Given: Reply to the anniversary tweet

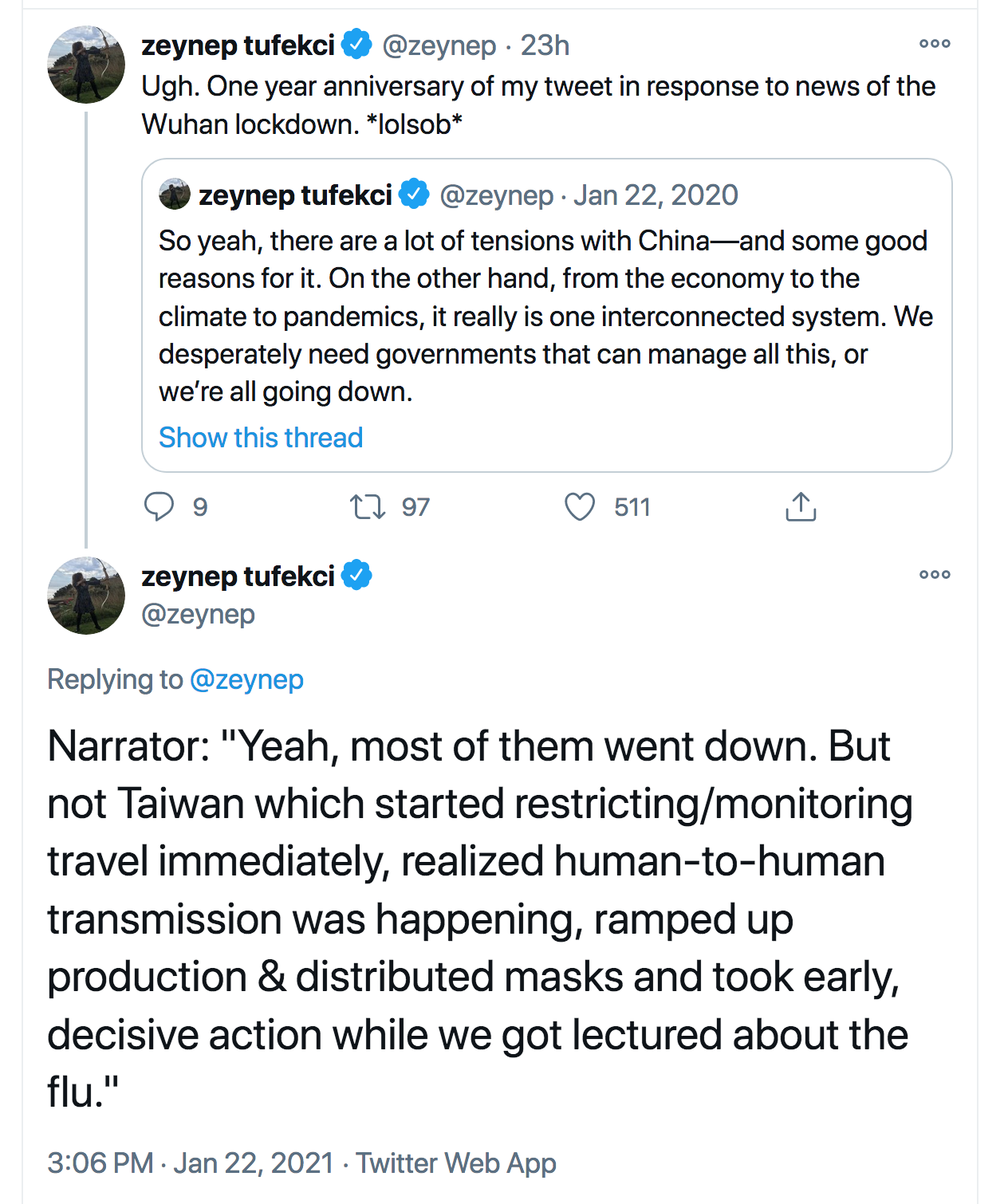Looking at the screenshot, I should 159,506.
